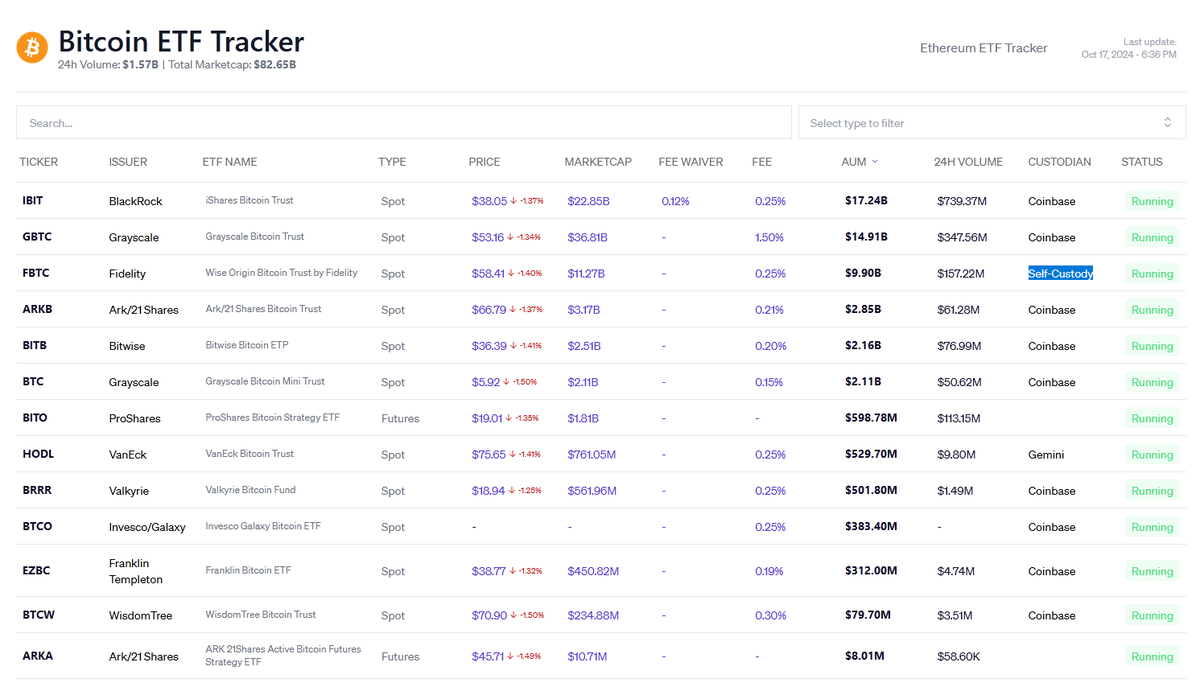This screenshot has height=683, width=1200.
Task: Click the VanEck issuer cell
Action: 128,455
